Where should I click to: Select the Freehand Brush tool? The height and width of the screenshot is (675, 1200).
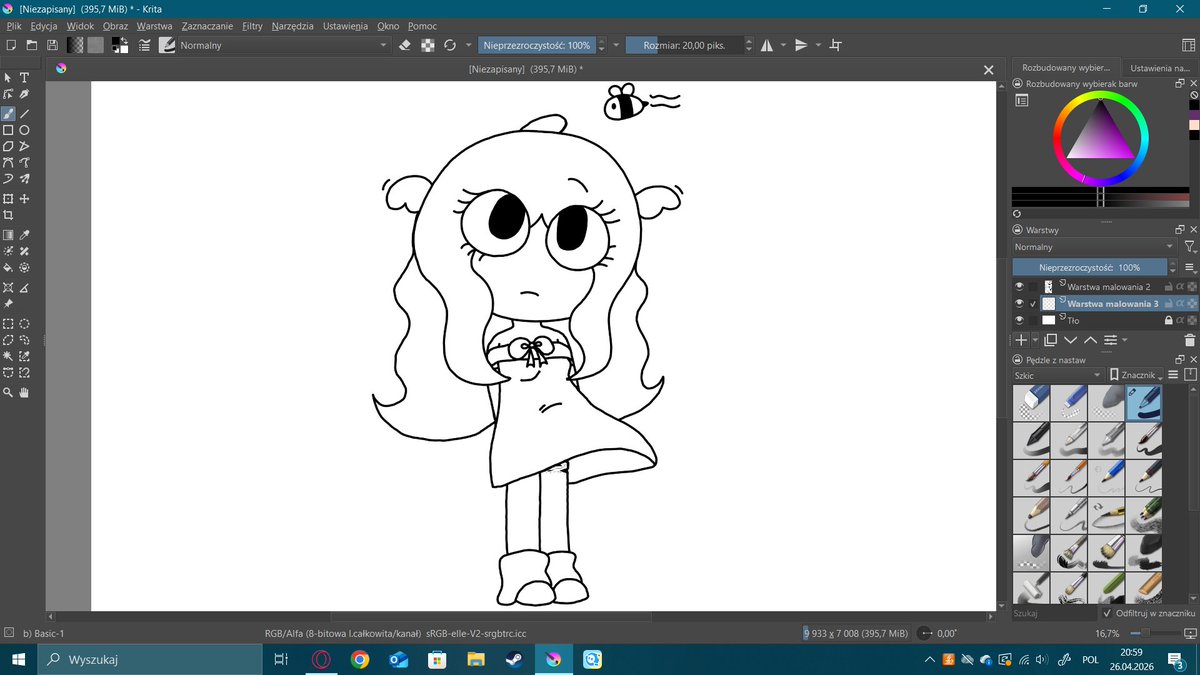(x=8, y=114)
